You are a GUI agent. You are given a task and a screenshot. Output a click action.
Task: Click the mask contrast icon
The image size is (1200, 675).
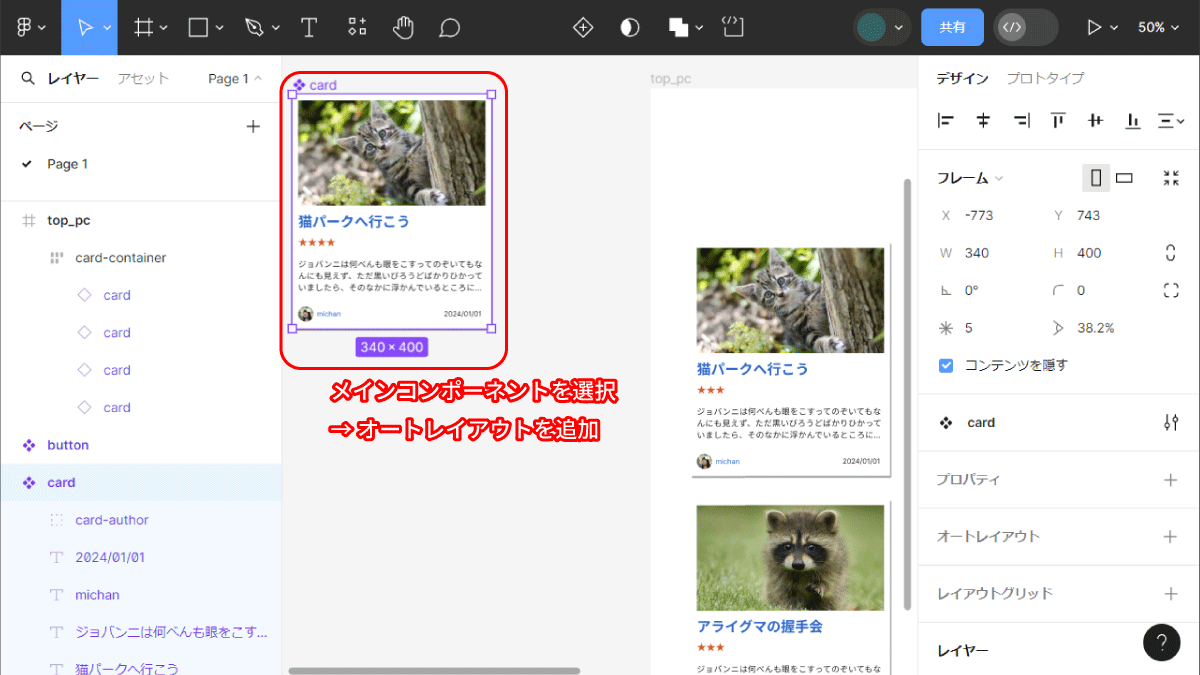point(630,27)
